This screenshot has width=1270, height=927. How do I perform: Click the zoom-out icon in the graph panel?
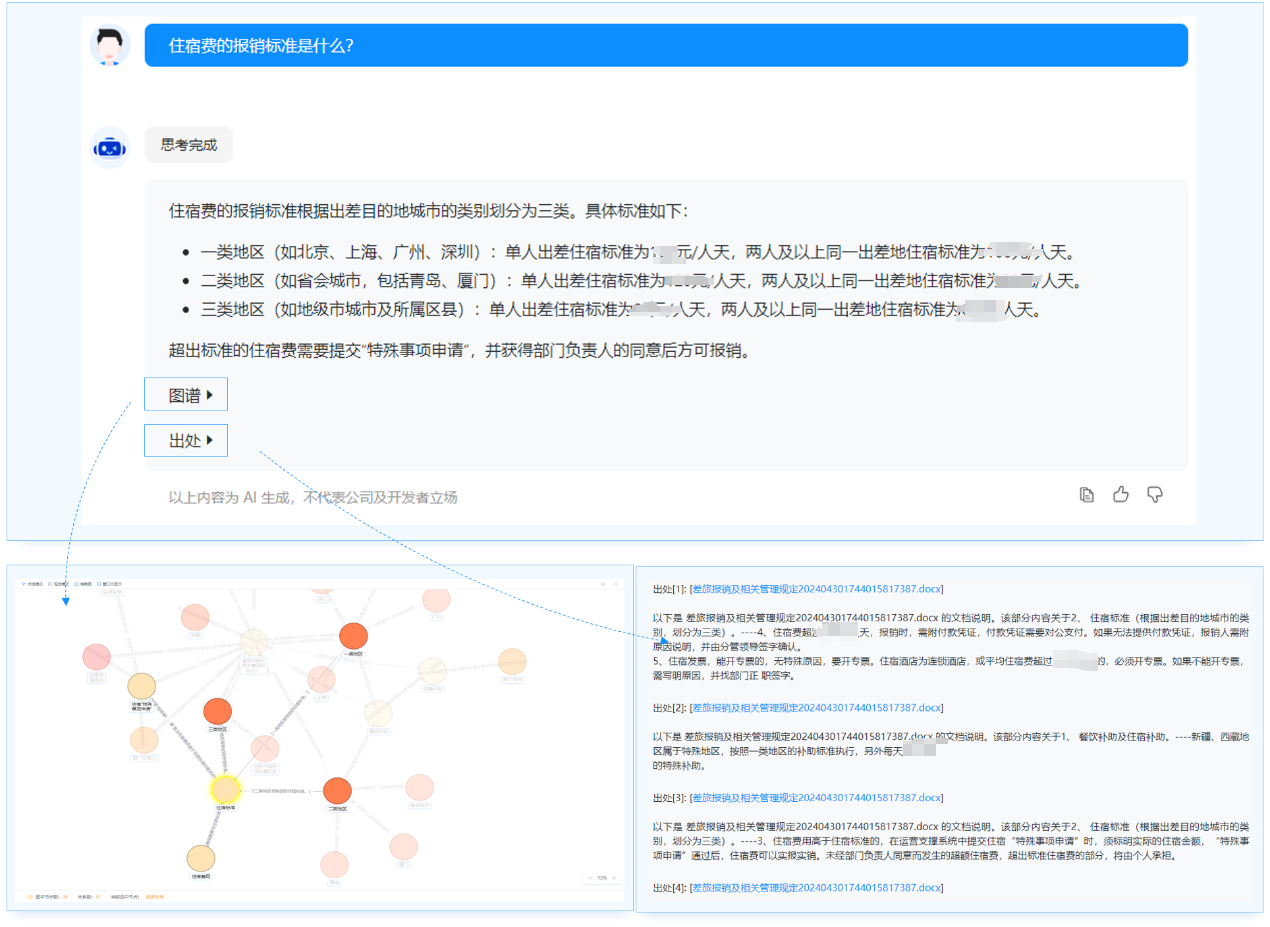click(591, 877)
